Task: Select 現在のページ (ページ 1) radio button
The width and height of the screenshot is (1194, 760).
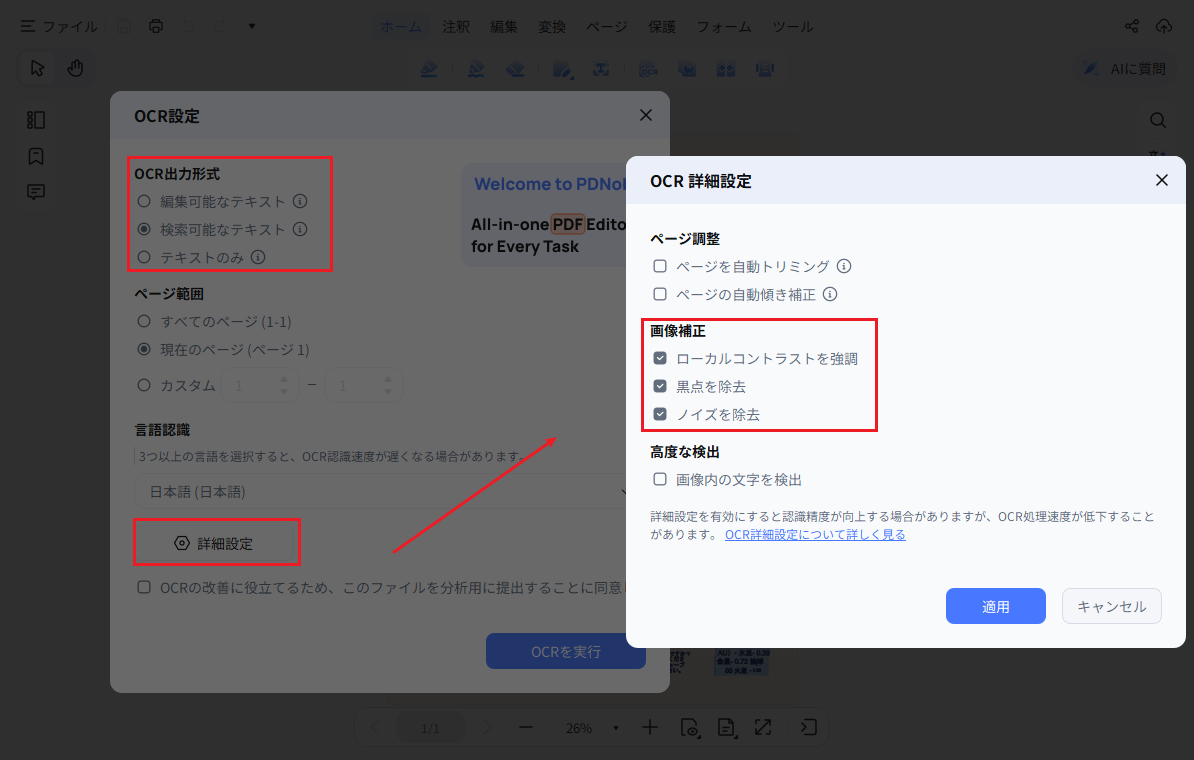Action: (x=144, y=350)
